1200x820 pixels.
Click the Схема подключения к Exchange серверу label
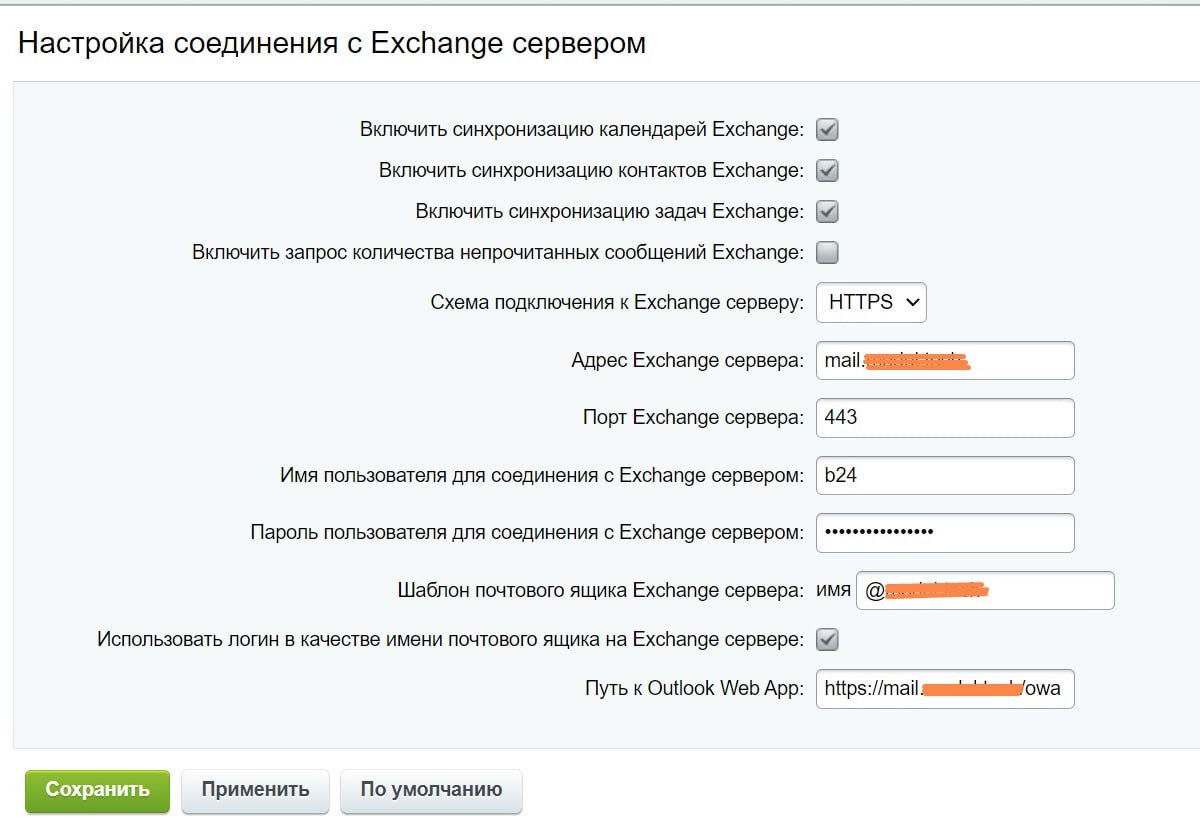pos(616,302)
